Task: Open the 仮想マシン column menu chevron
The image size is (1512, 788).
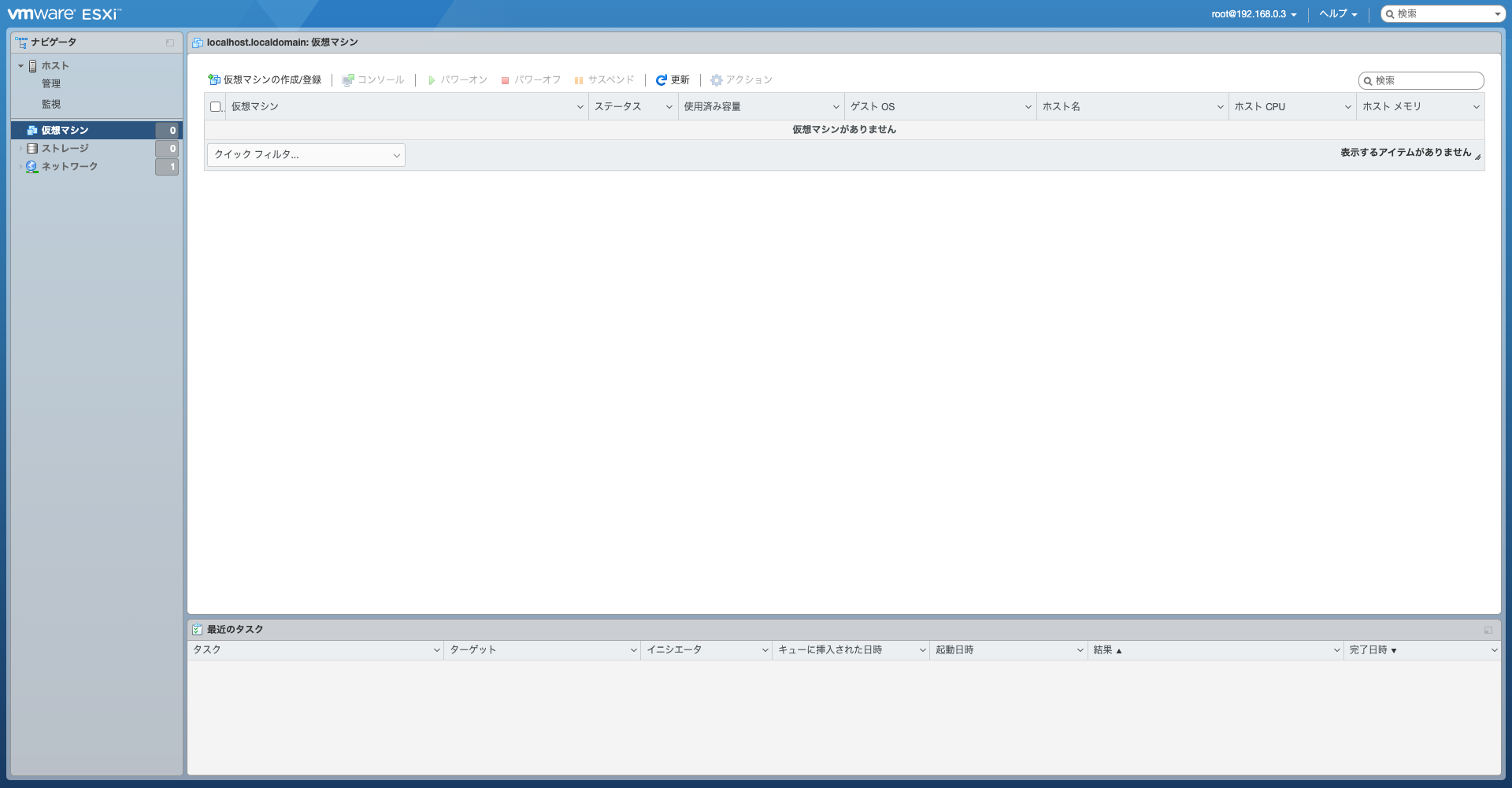Action: (x=580, y=107)
